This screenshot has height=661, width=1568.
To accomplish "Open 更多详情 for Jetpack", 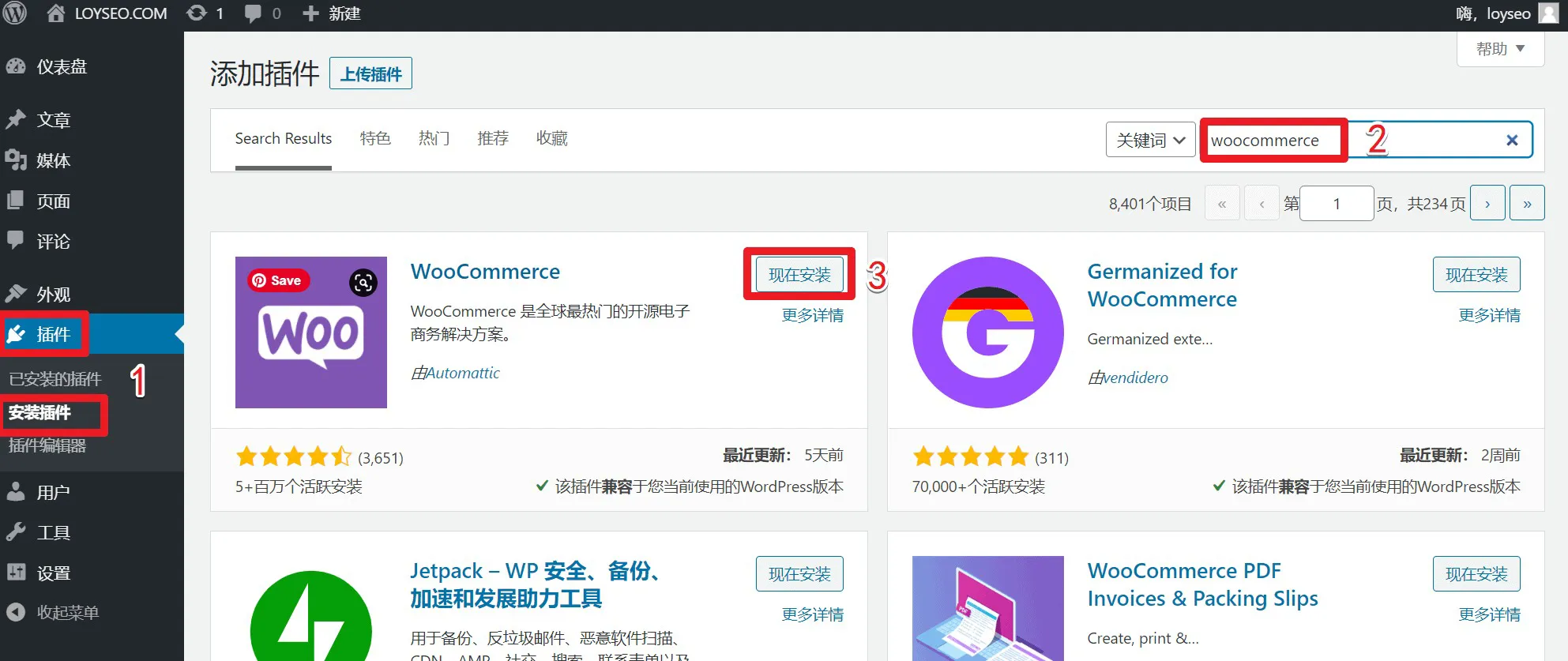I will tap(812, 614).
